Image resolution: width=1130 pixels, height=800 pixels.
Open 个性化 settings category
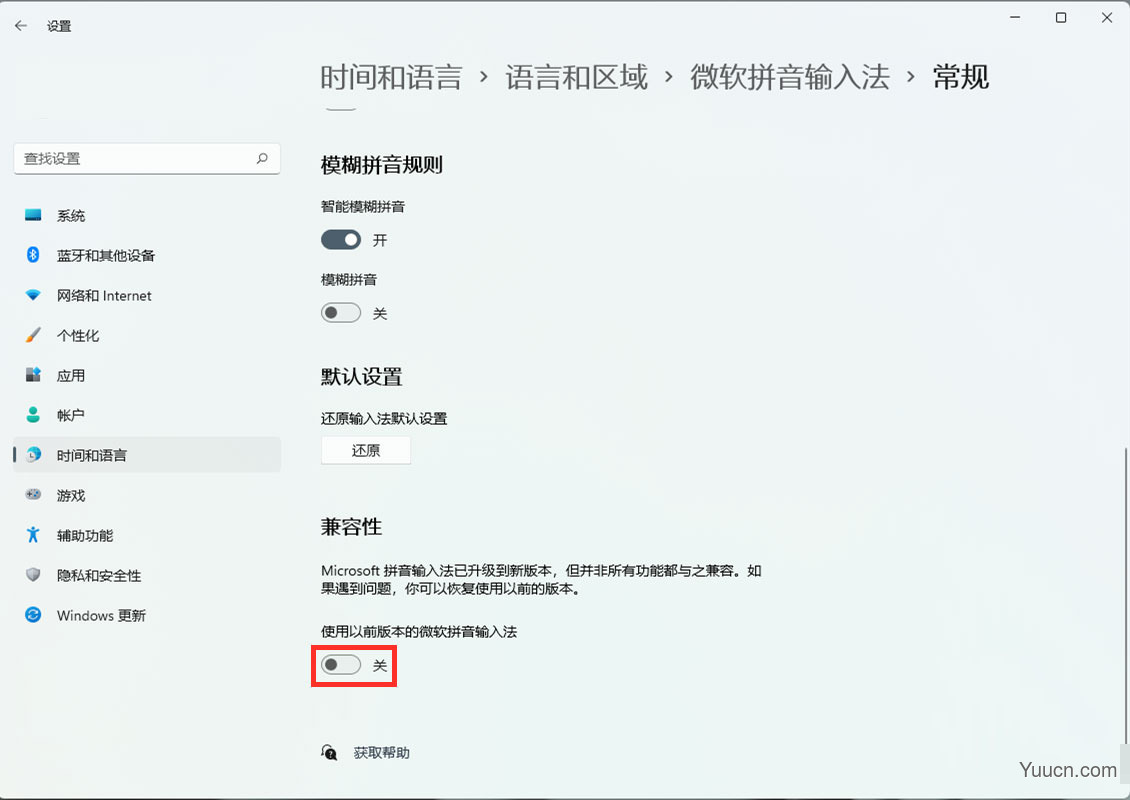tap(147, 335)
